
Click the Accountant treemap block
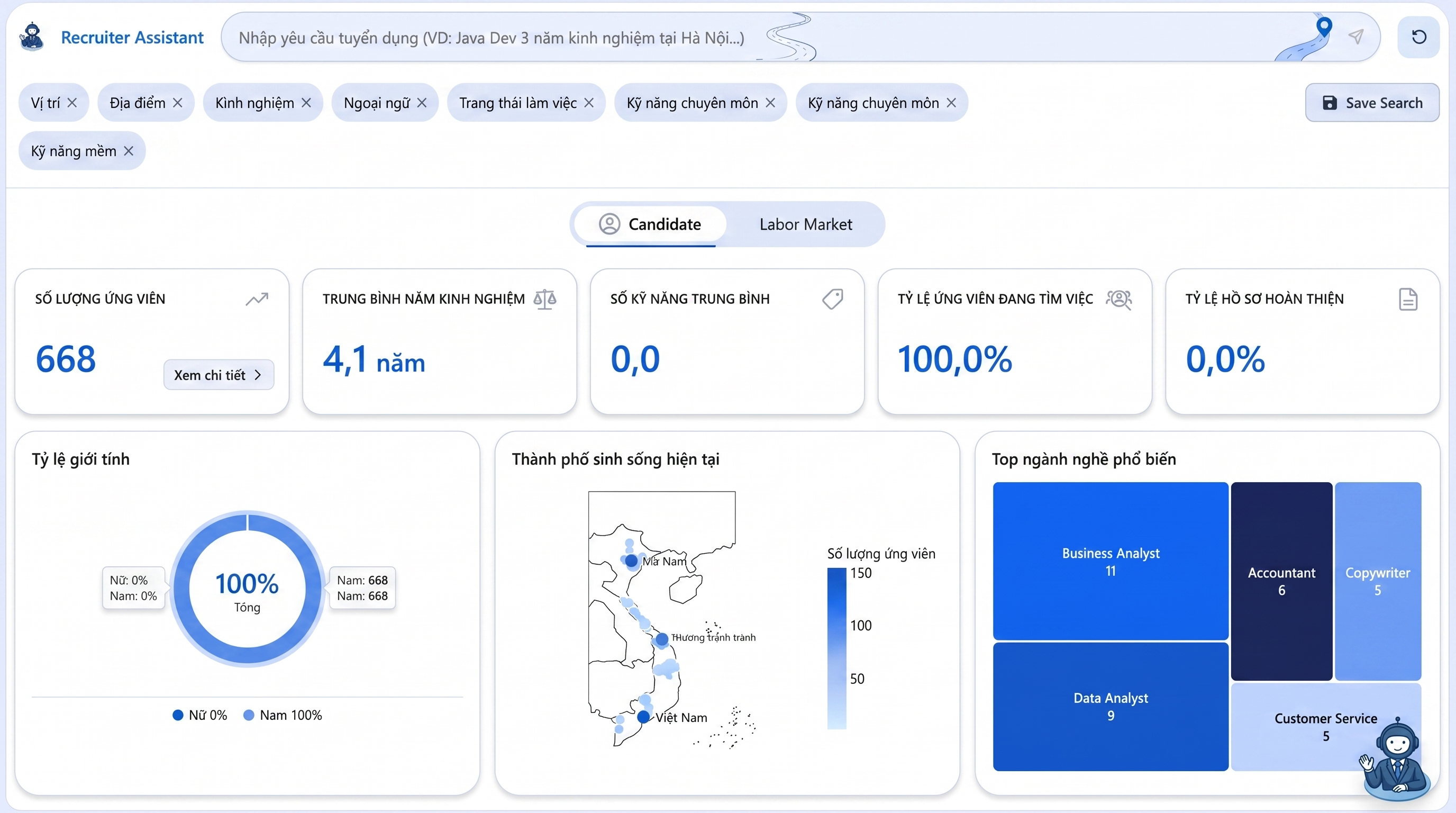[1281, 581]
